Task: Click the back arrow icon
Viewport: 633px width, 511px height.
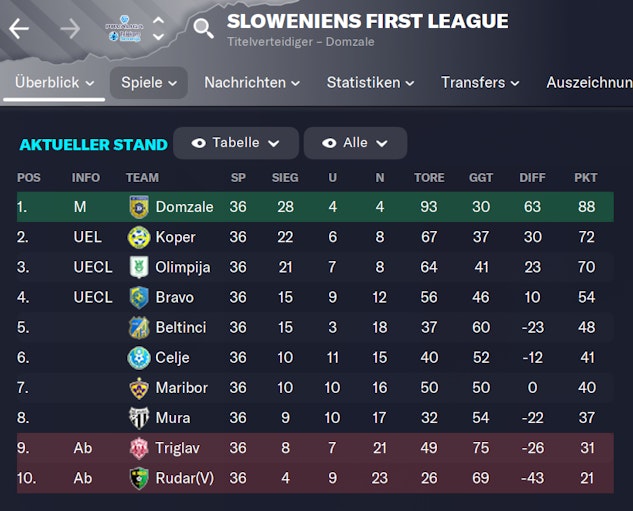Action: [x=19, y=29]
